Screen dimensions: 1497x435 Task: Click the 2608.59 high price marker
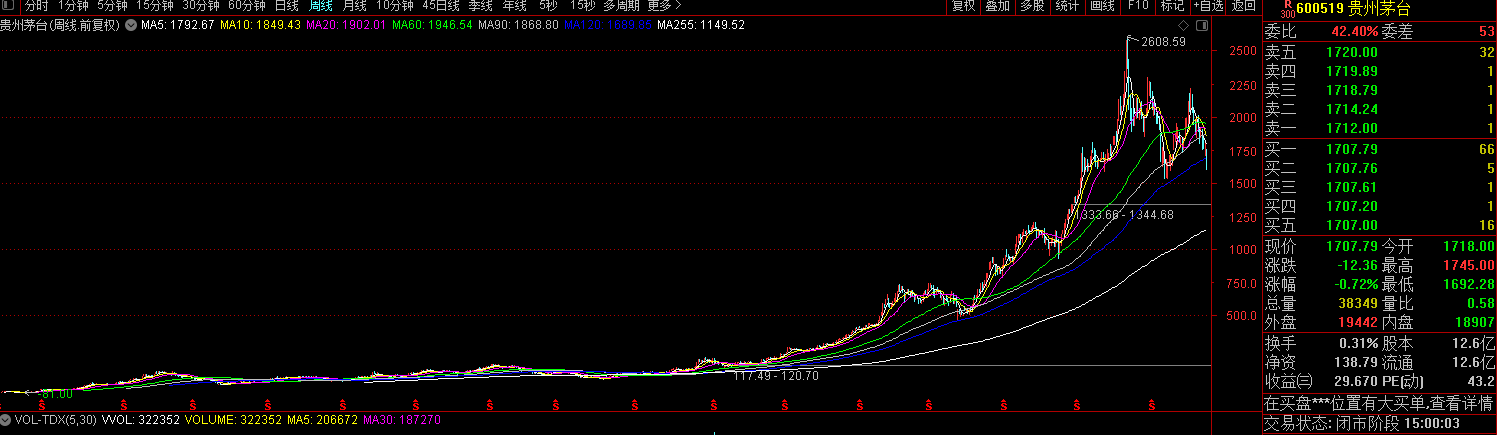1164,42
